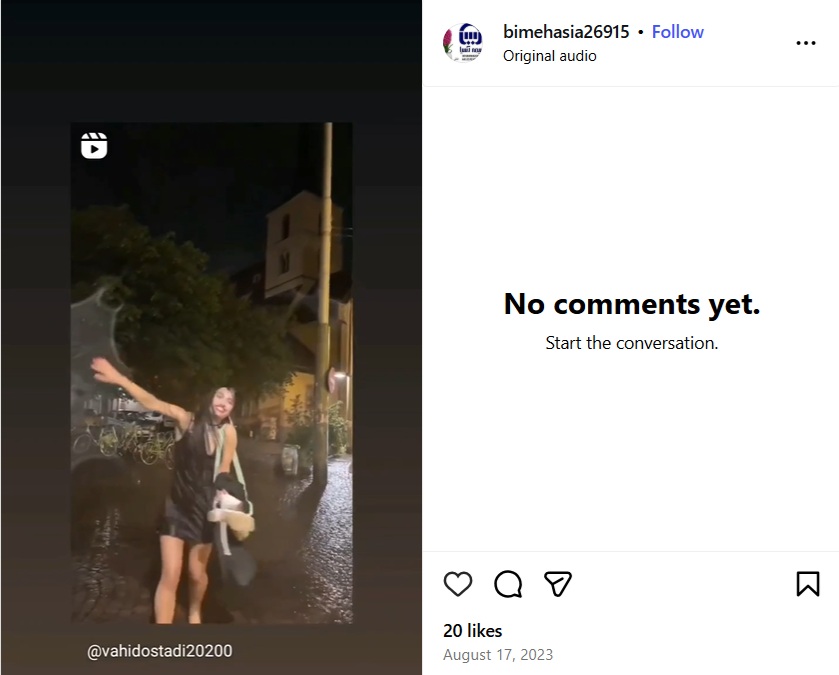Click the "No comments yet." heading

[x=631, y=304]
